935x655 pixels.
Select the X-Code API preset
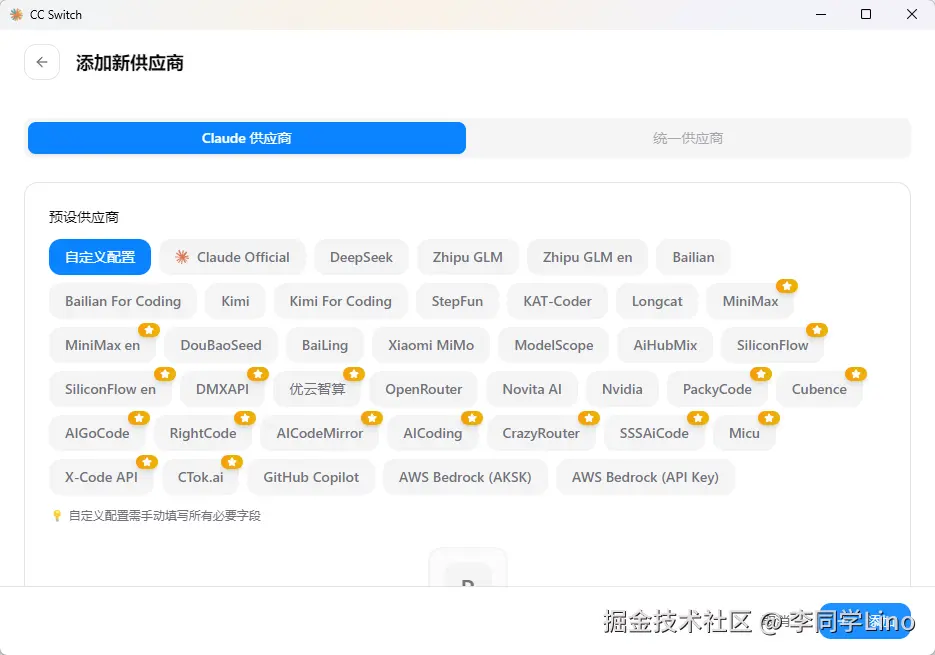(101, 477)
